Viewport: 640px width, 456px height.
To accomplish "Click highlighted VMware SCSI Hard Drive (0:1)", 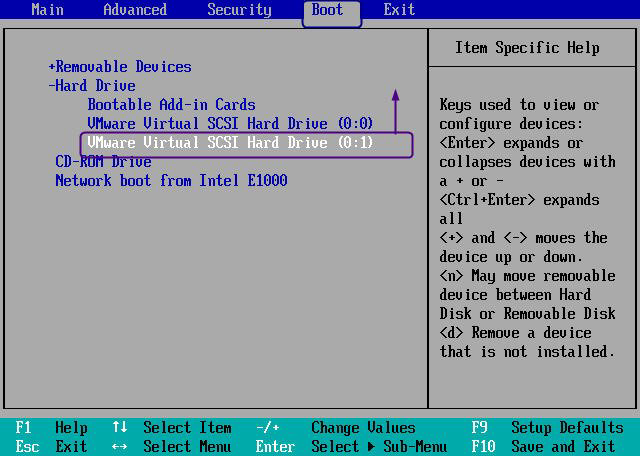I will 247,145.
